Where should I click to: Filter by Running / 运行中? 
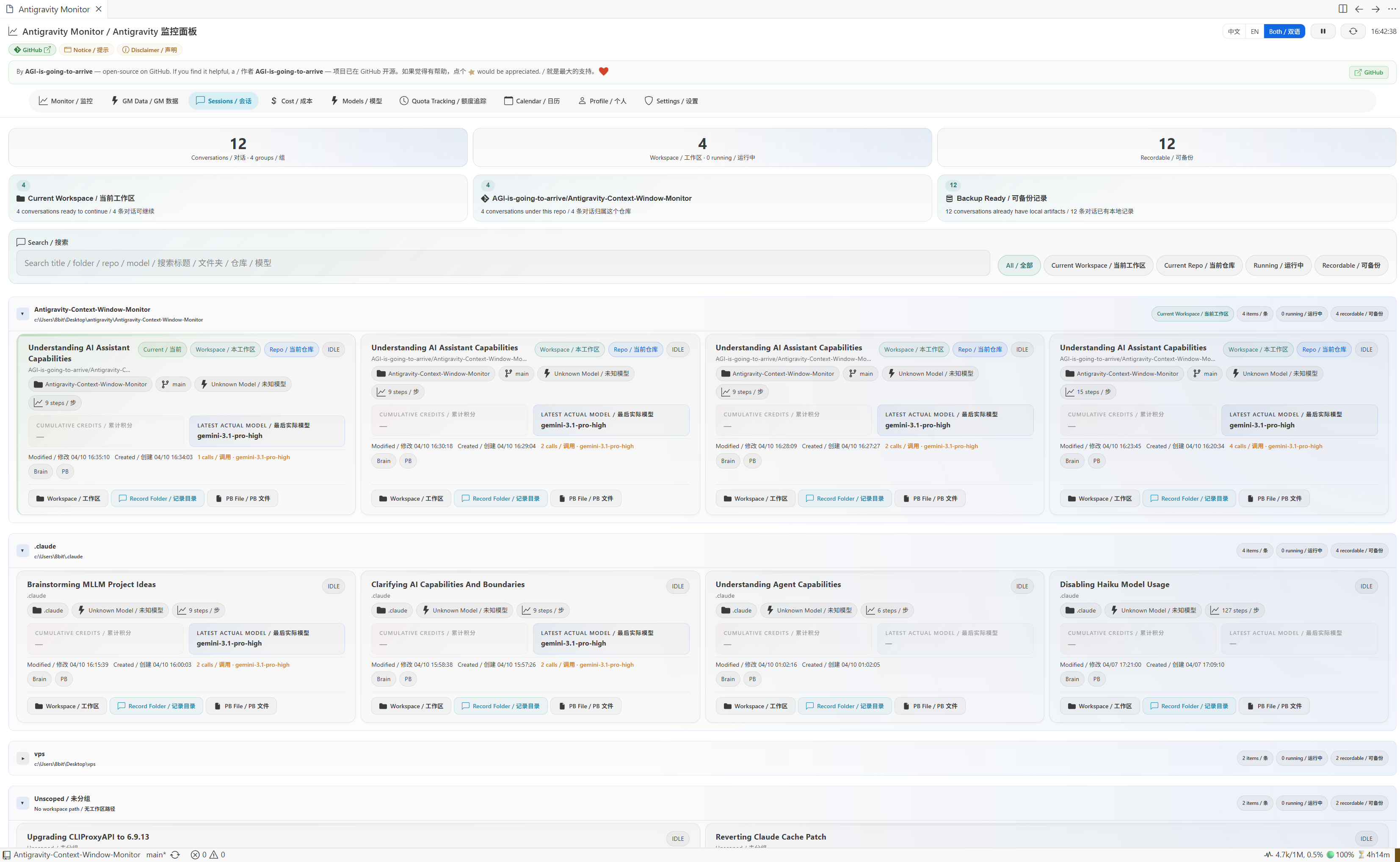click(1278, 265)
